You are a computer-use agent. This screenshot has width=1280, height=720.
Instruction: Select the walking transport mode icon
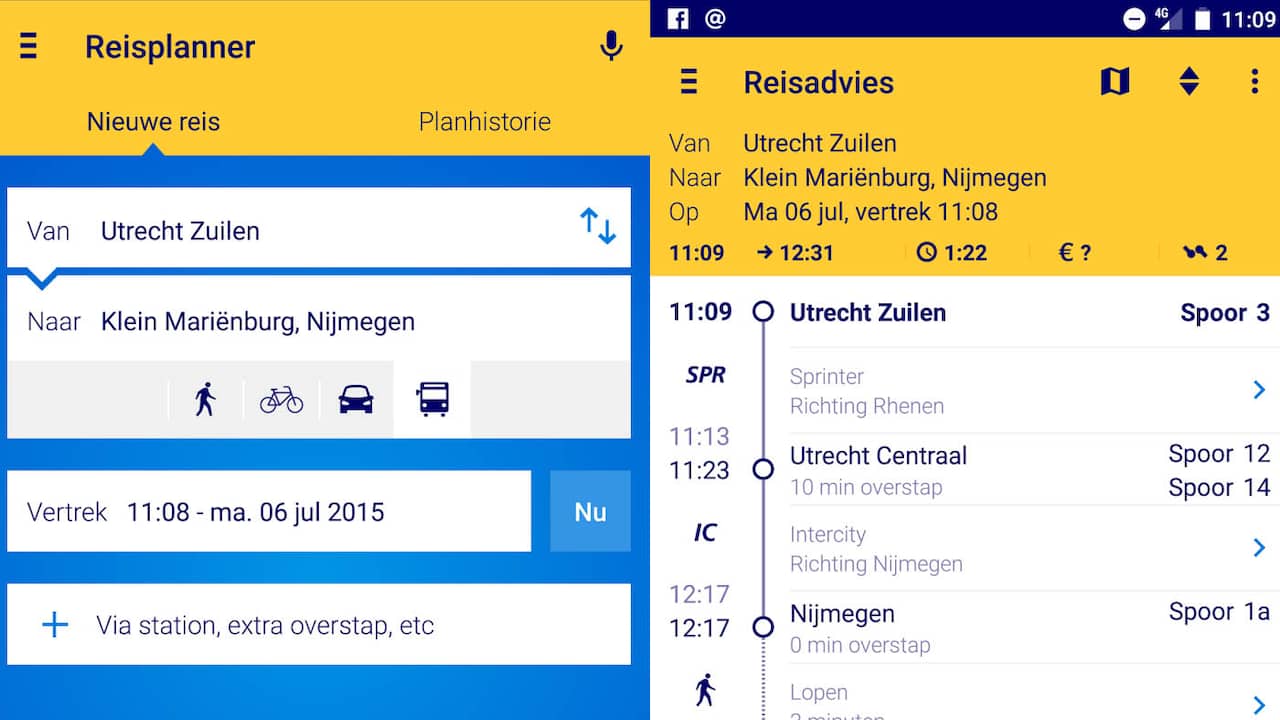[205, 398]
